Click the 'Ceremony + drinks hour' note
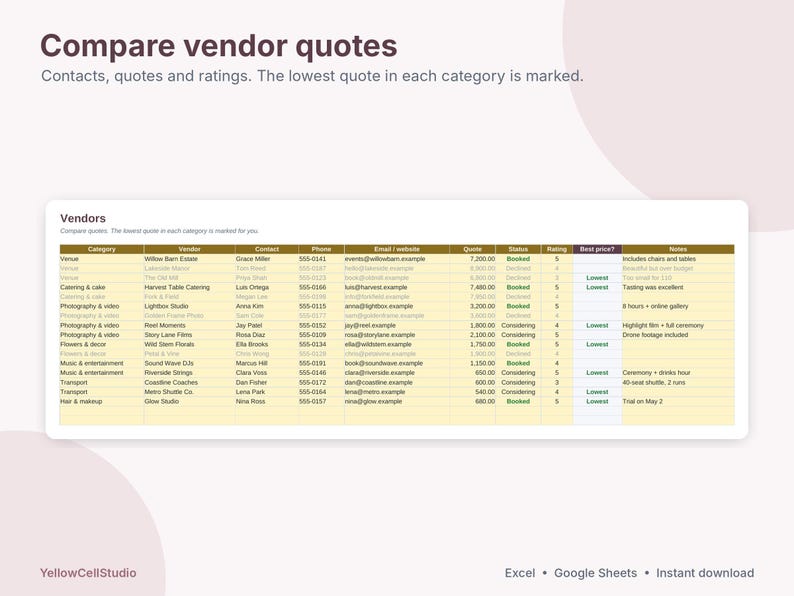 [656, 373]
